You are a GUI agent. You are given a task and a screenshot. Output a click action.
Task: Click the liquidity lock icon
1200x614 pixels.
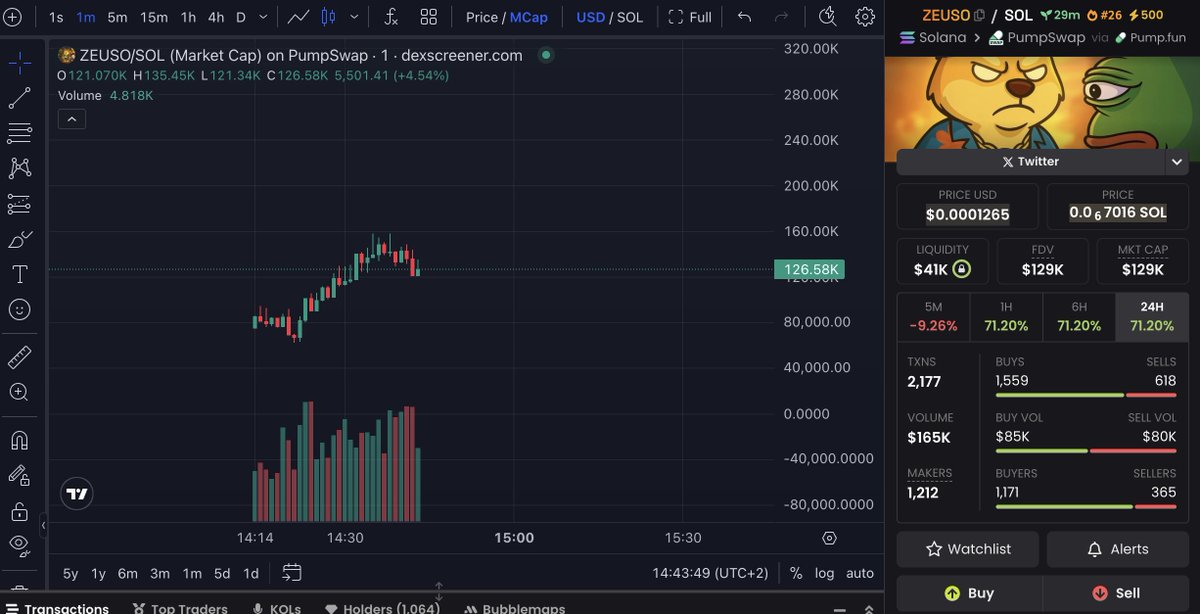pos(961,269)
